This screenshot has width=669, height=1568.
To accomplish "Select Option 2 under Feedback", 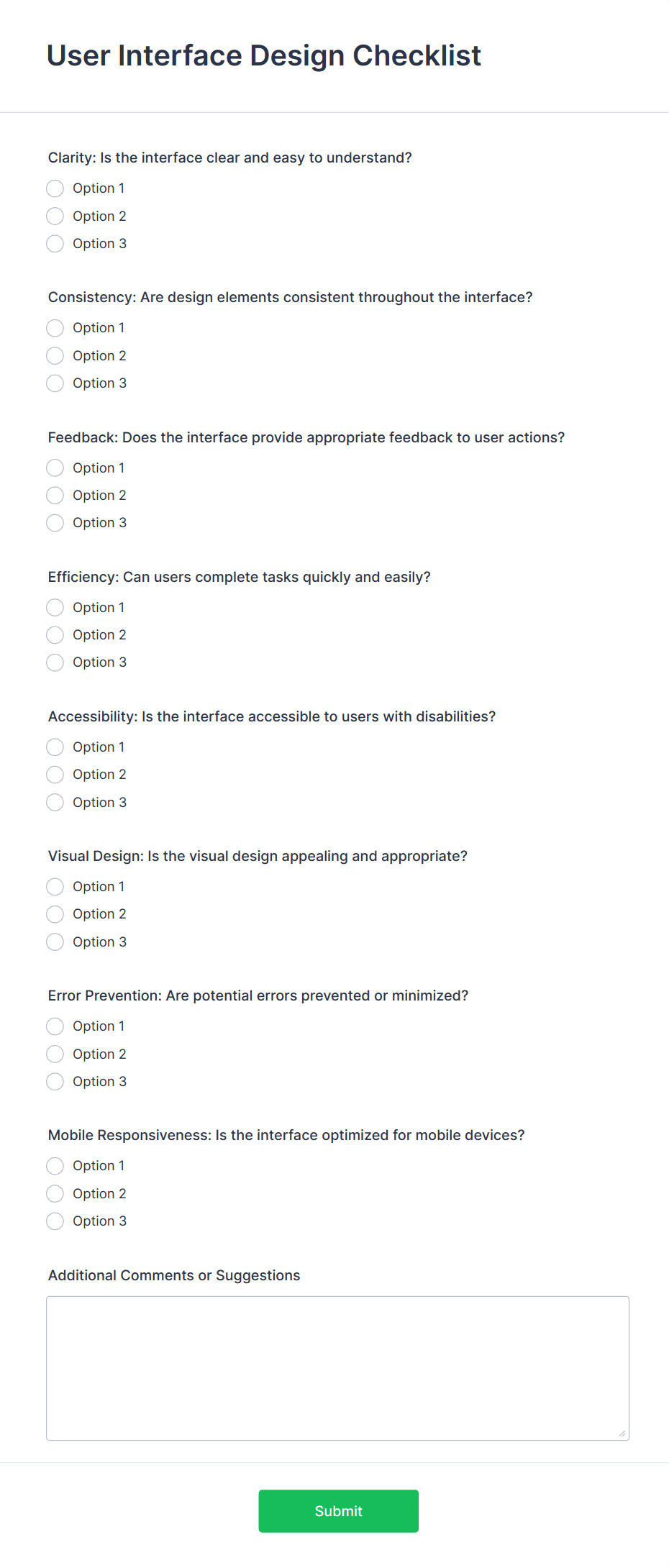I will (x=55, y=496).
